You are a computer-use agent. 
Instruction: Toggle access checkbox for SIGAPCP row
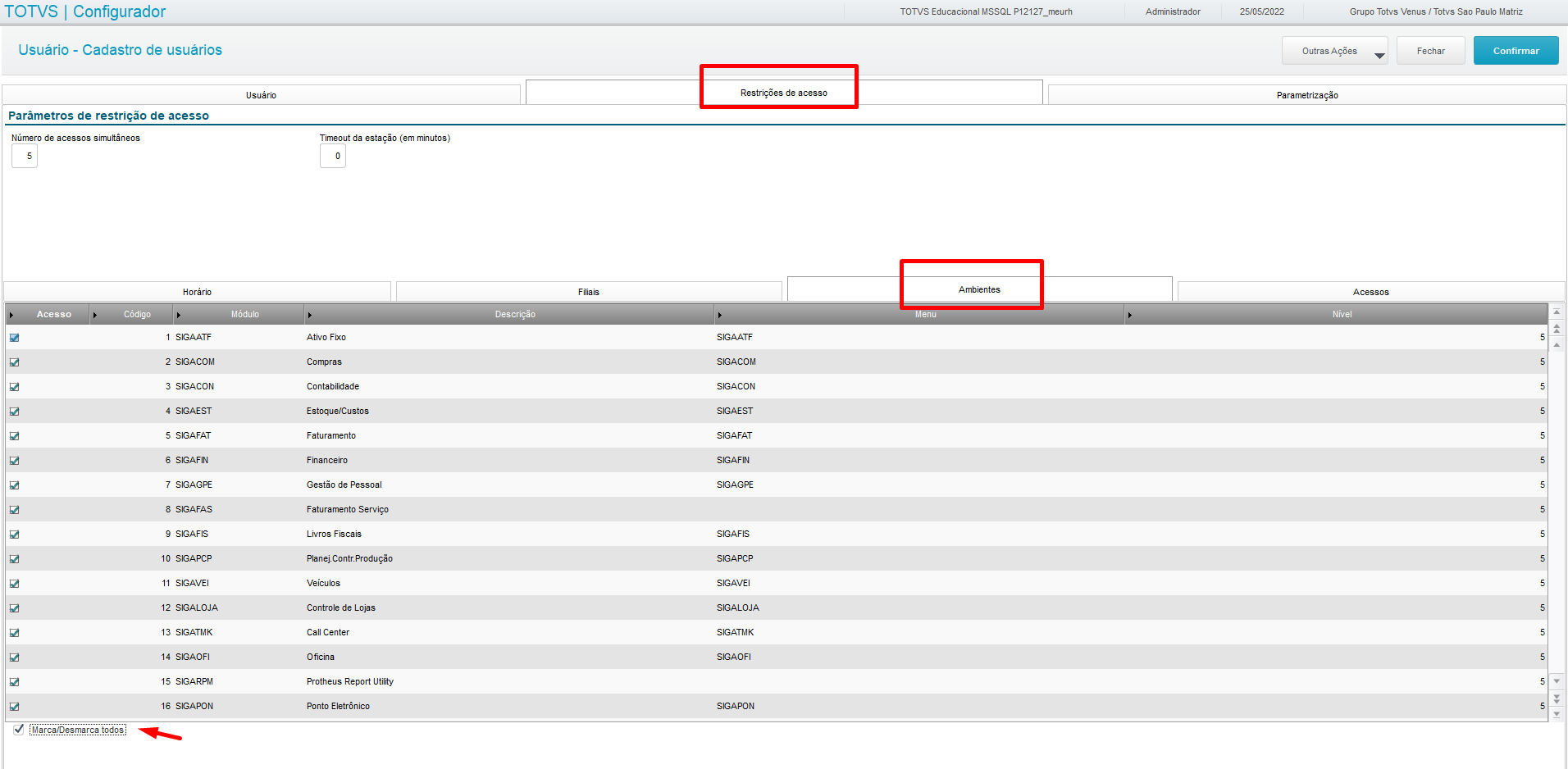tap(14, 559)
